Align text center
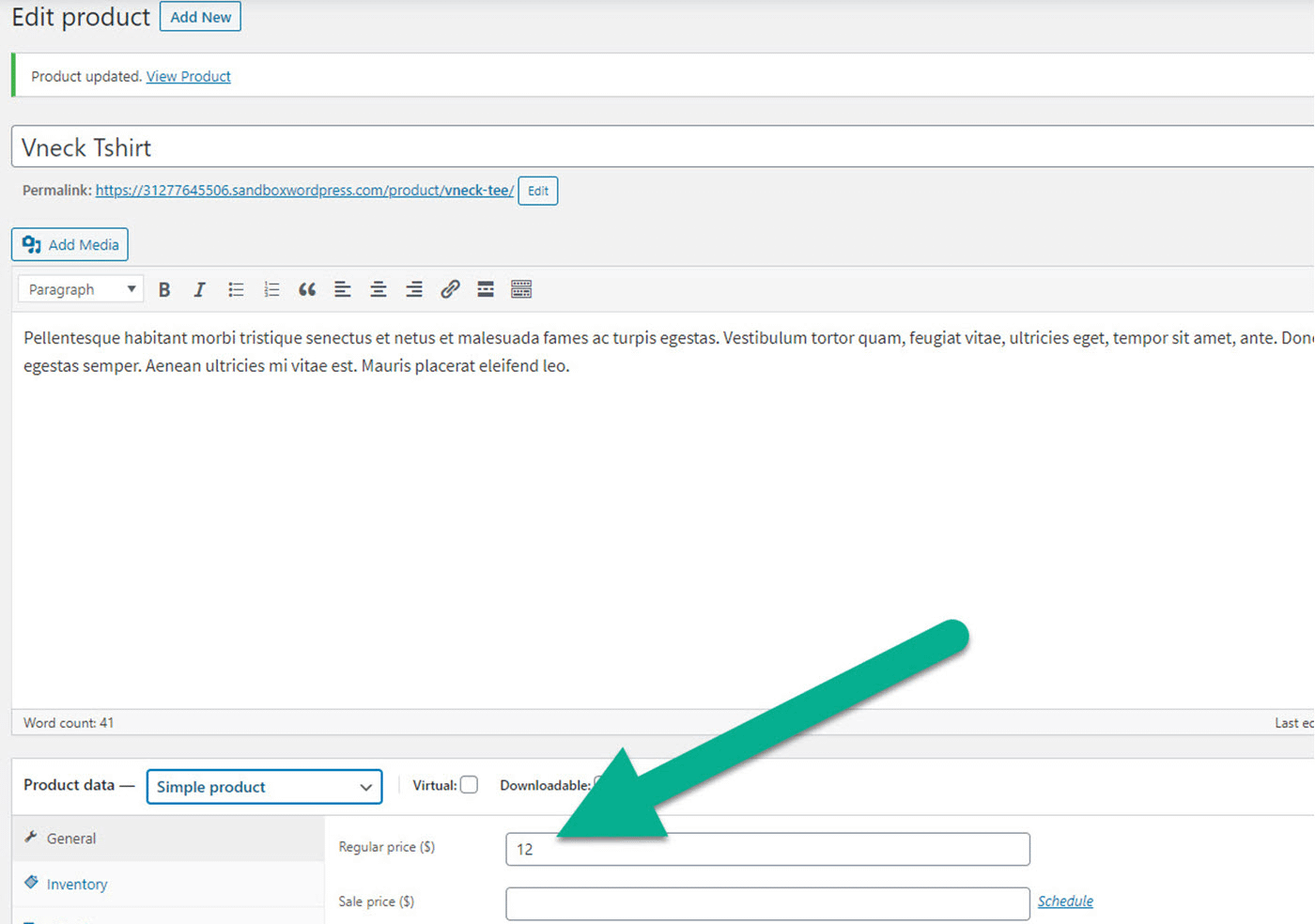This screenshot has width=1315, height=924. [379, 289]
